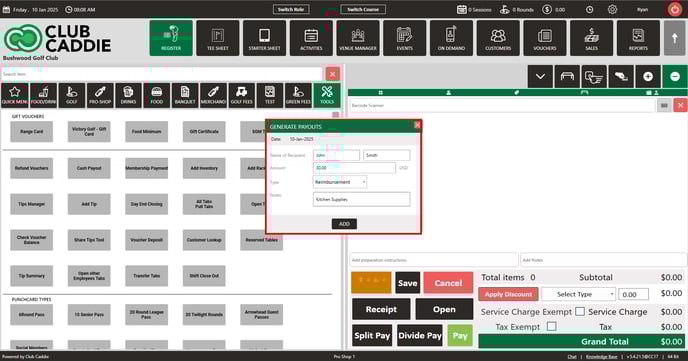Screen dimensions: 688x361
Task: Click the ADD button in Generate Payouts
Action: point(344,224)
